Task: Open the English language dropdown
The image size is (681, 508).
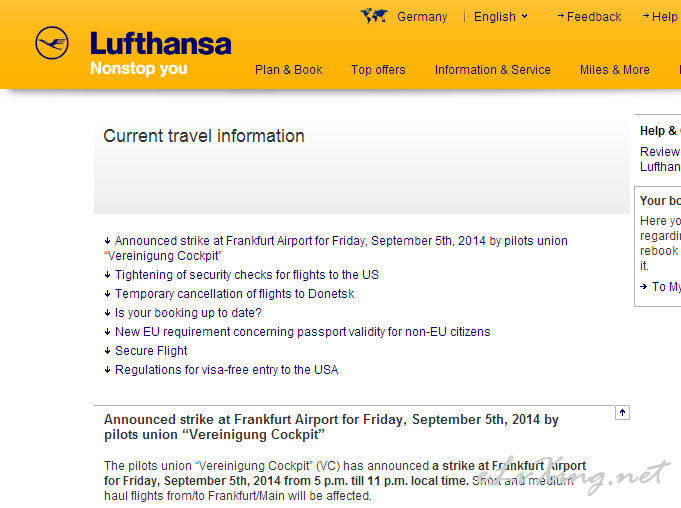Action: (501, 16)
